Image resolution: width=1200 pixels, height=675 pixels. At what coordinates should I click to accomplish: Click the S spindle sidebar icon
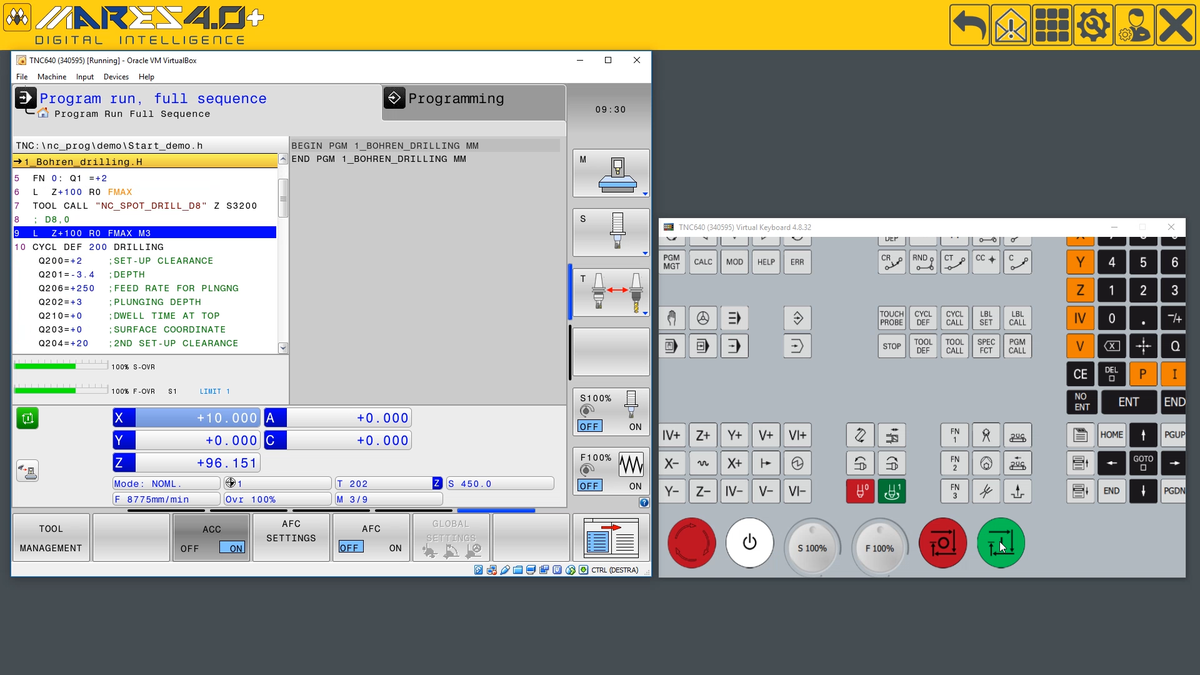point(610,233)
